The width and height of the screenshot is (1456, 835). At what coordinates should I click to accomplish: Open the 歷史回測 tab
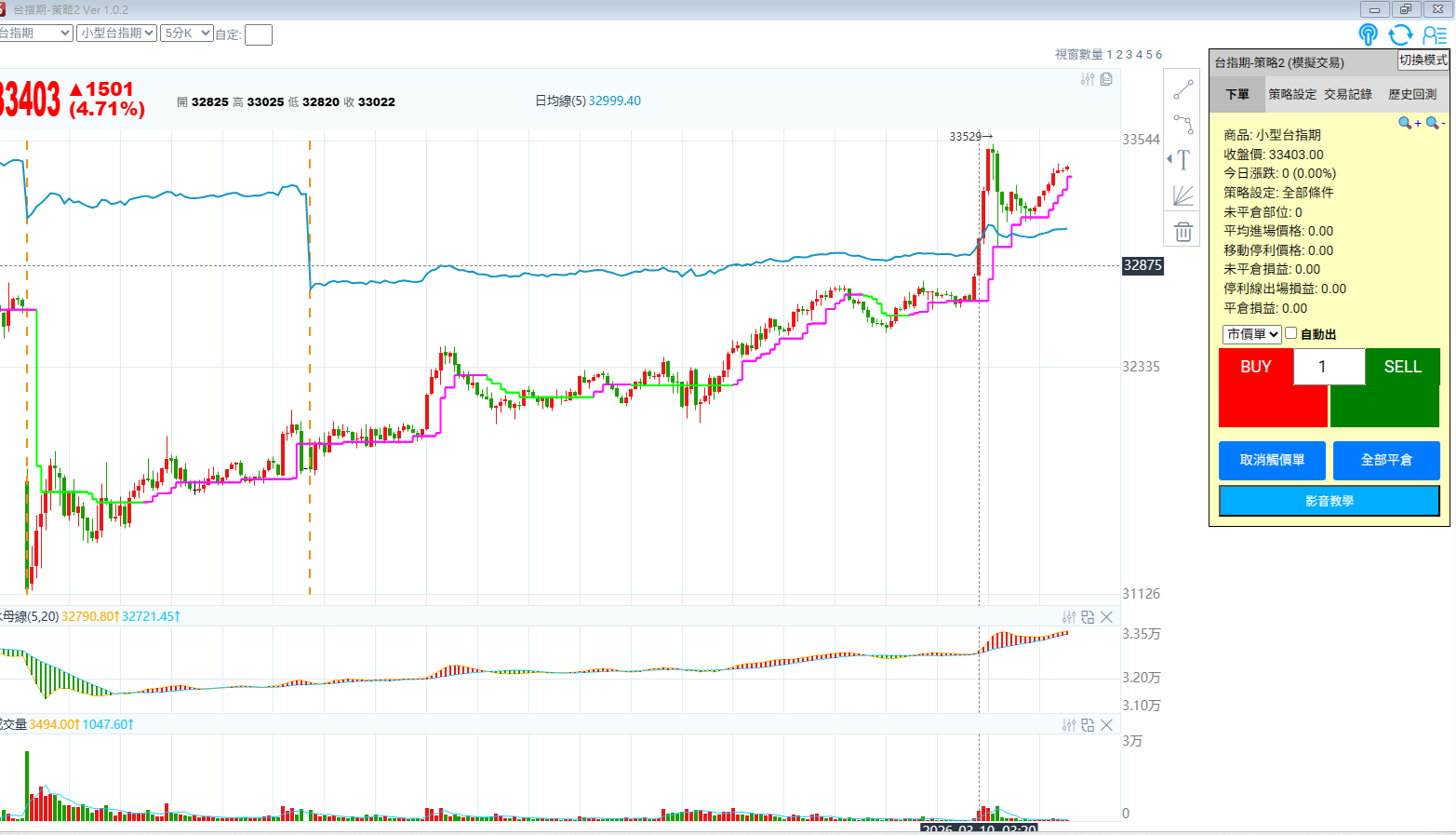click(x=1411, y=94)
